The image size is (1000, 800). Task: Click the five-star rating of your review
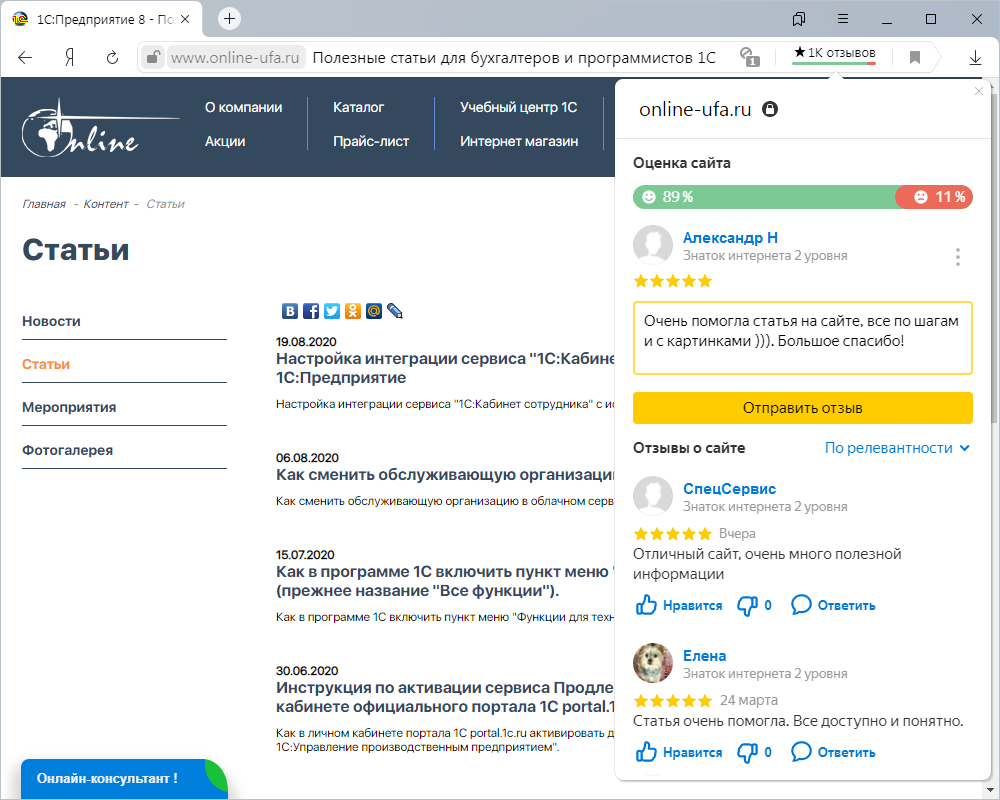coord(672,281)
